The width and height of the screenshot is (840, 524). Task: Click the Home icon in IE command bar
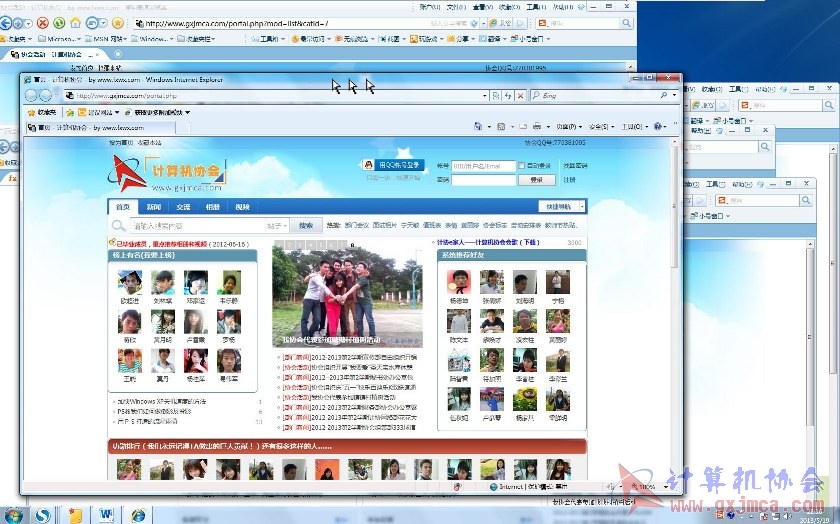tap(477, 126)
